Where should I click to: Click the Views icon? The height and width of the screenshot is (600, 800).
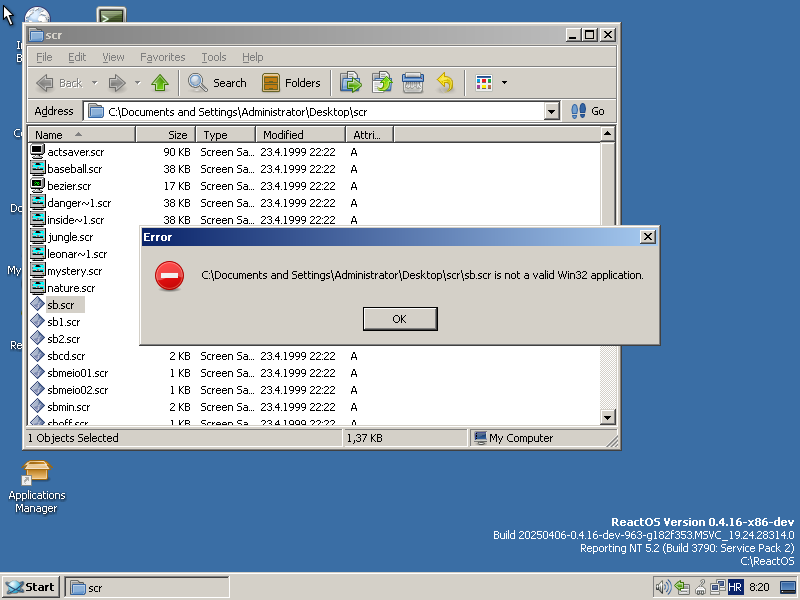[484, 83]
